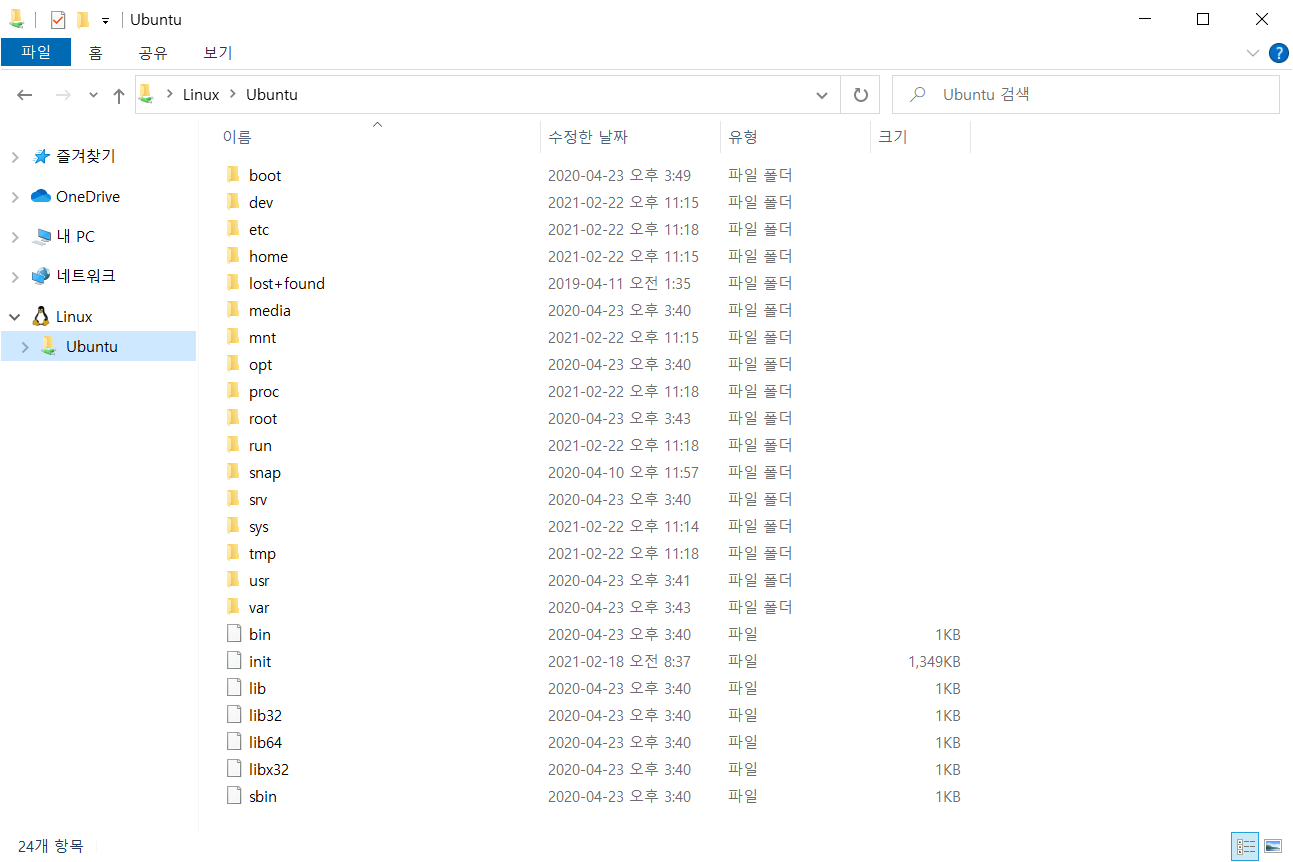Click Ubuntu in the address bar breadcrumb
The width and height of the screenshot is (1293, 862).
(x=272, y=95)
